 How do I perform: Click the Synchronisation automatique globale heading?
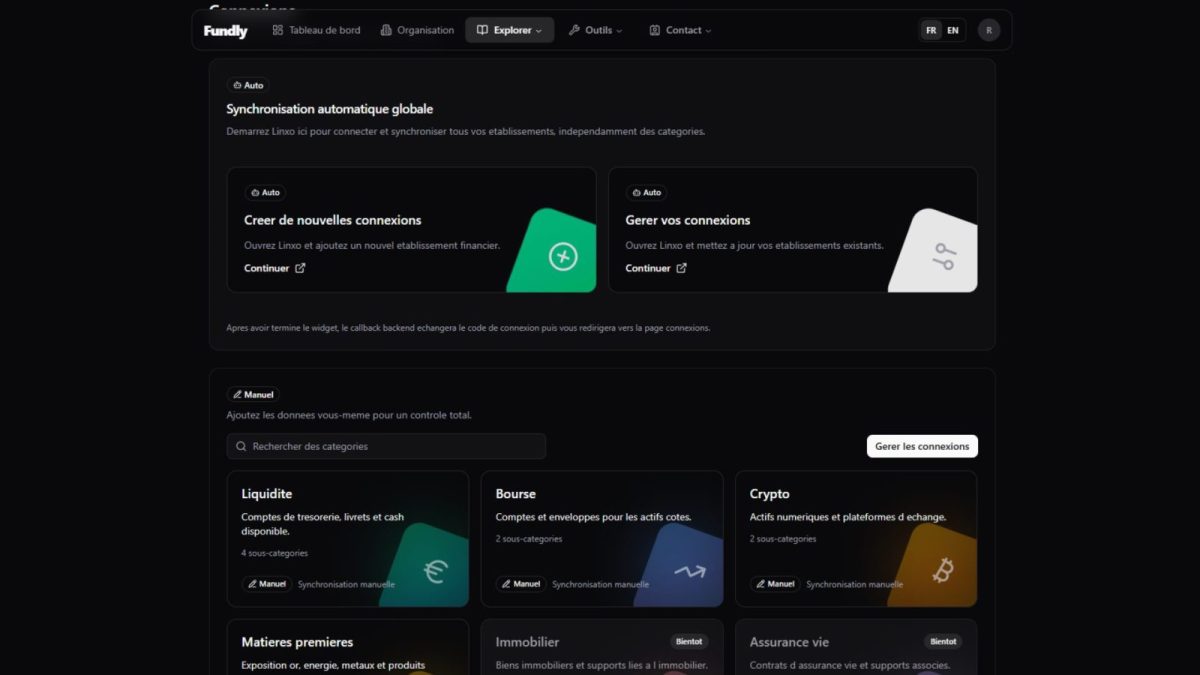330,109
